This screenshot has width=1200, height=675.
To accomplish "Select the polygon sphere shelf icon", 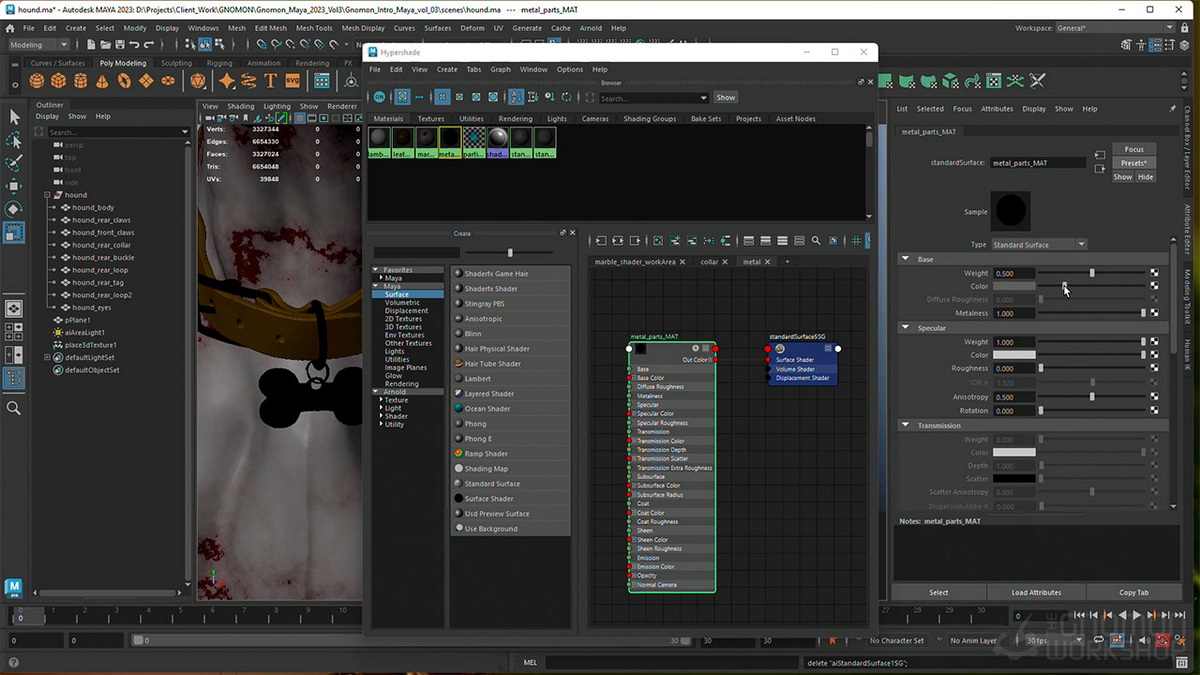I will click(37, 81).
